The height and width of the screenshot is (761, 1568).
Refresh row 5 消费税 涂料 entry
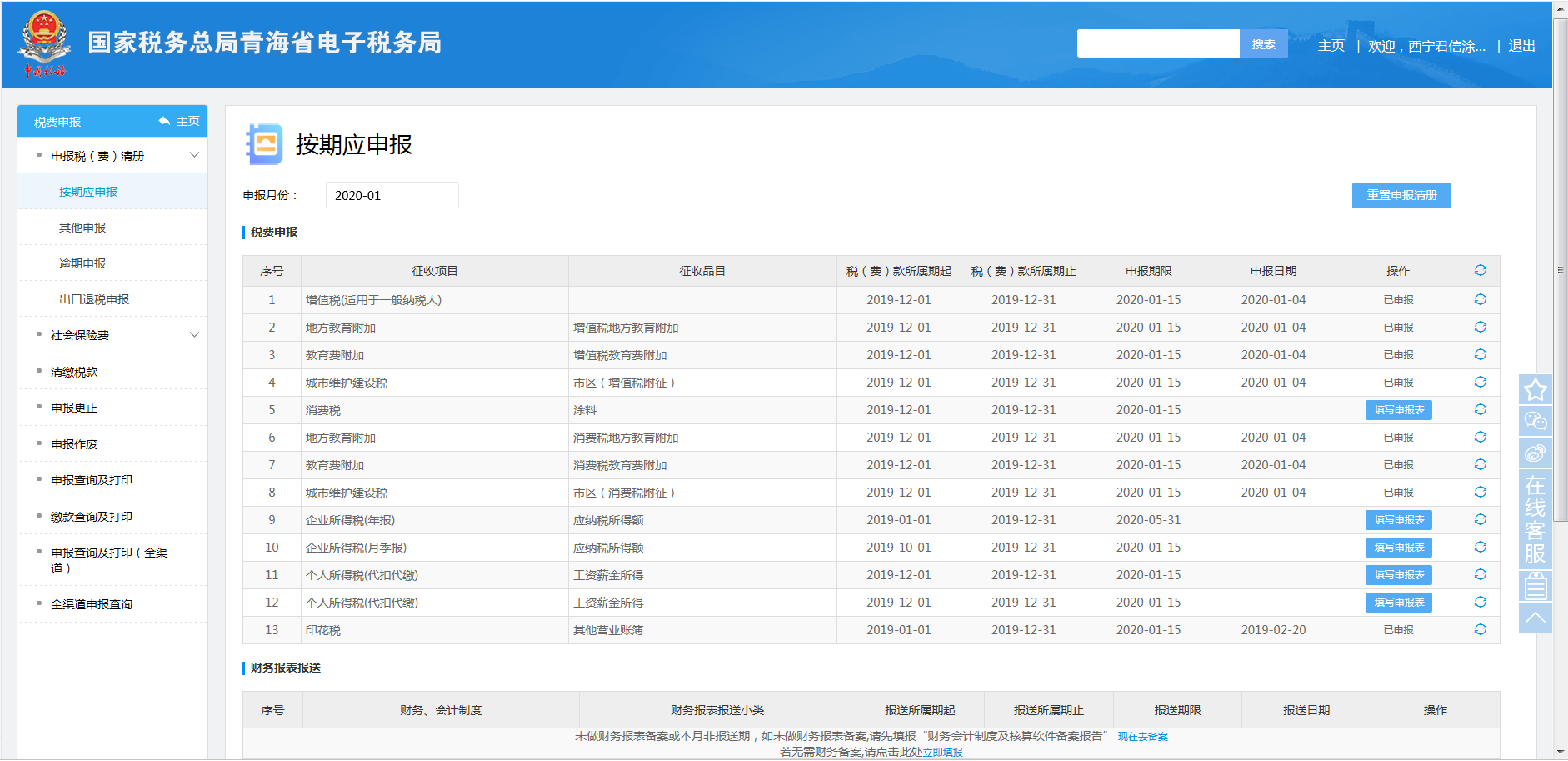[1480, 409]
